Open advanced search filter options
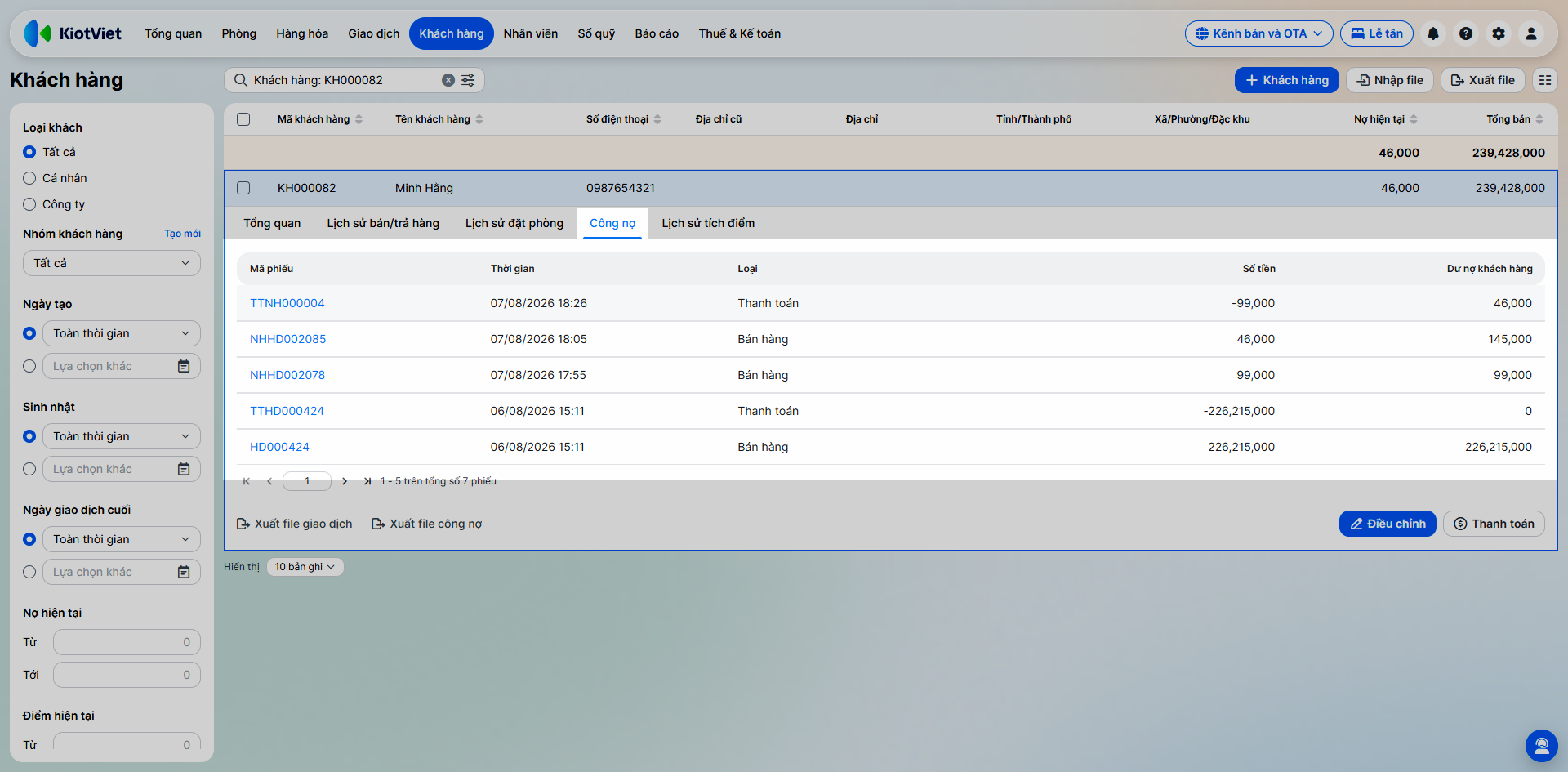The image size is (1568, 772). point(468,80)
